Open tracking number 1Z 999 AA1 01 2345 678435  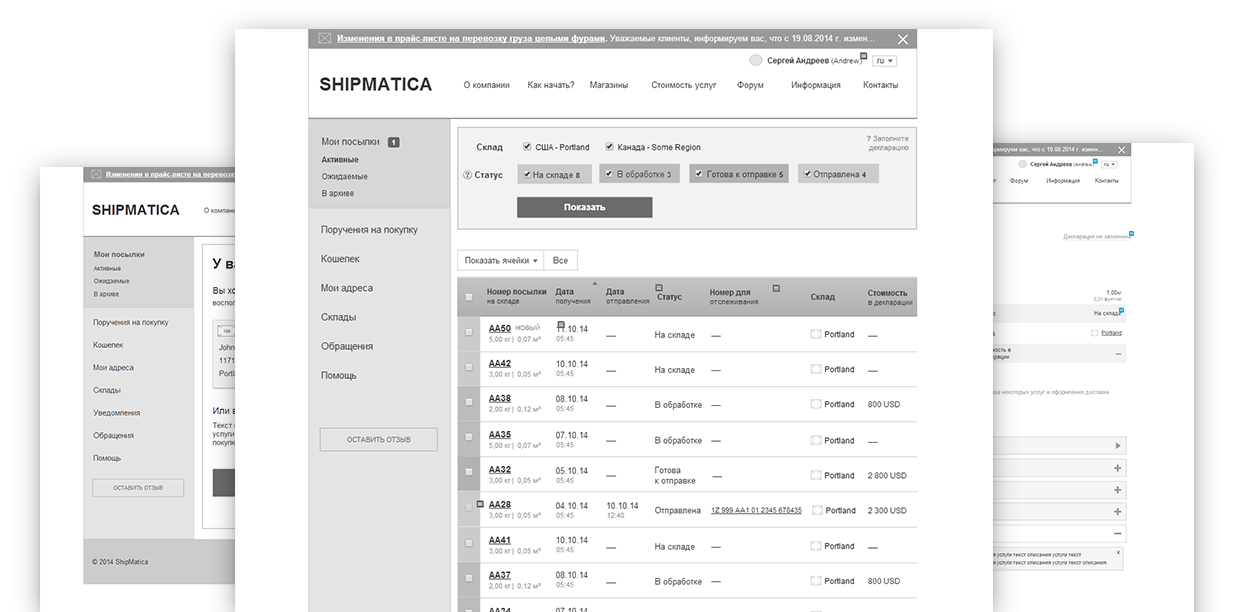756,510
